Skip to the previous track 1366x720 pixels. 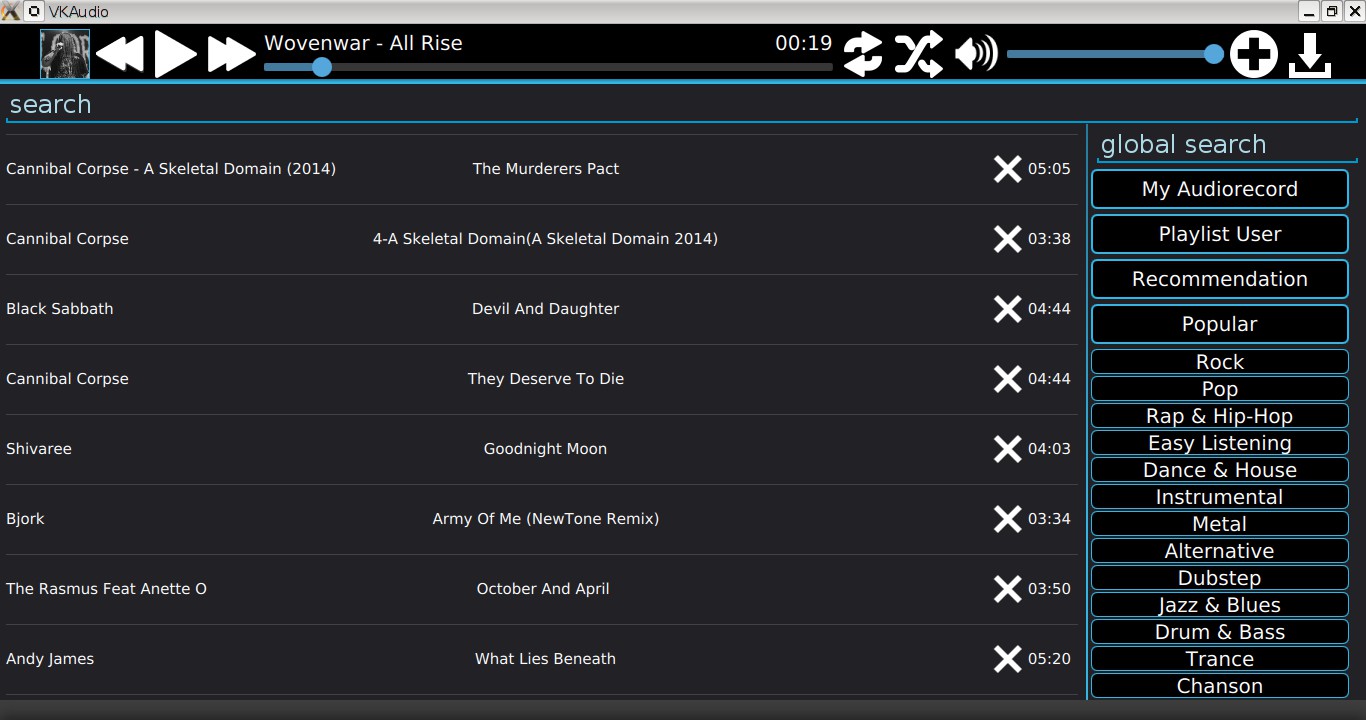pyautogui.click(x=120, y=54)
